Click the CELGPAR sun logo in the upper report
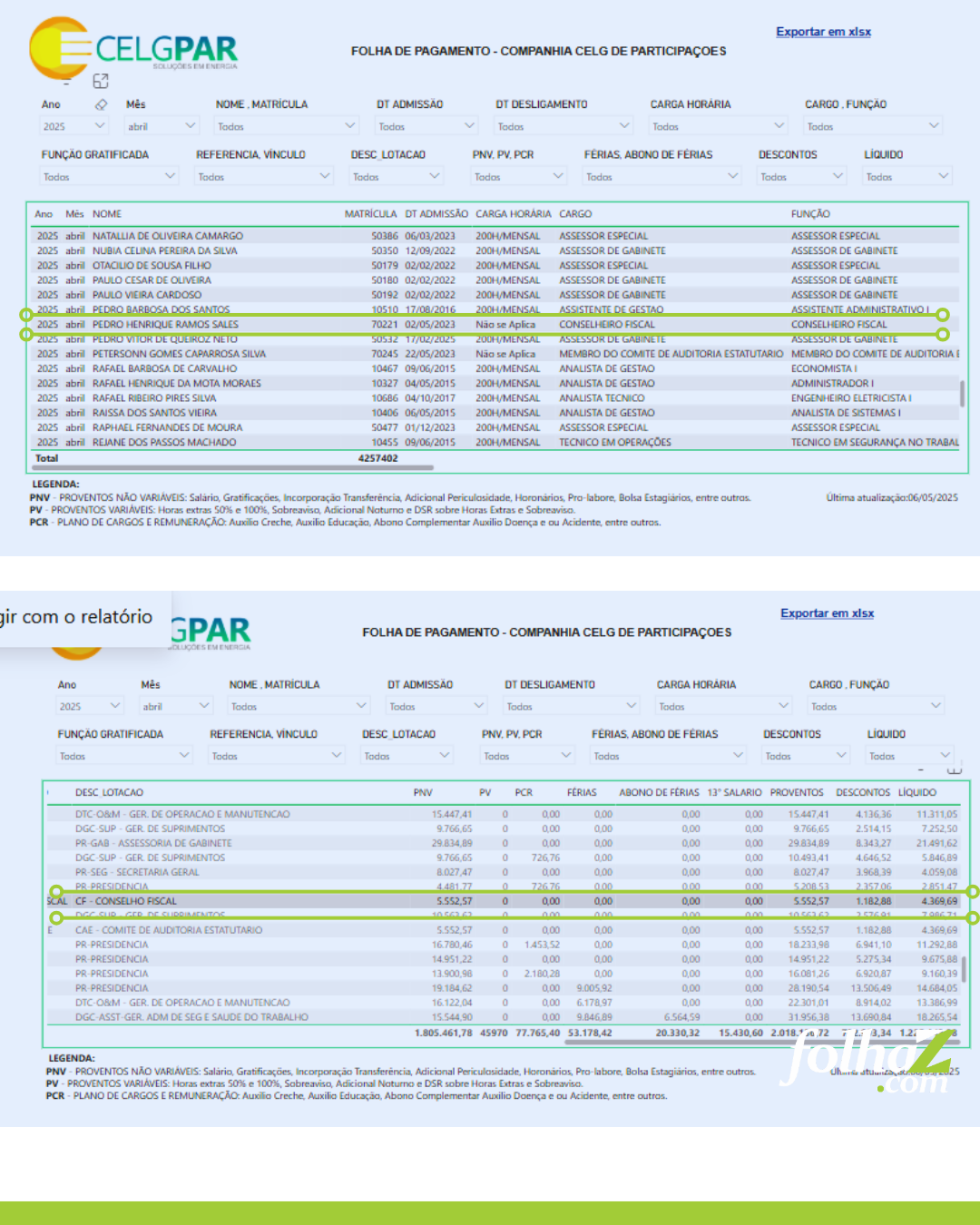980x1225 pixels. 58,47
